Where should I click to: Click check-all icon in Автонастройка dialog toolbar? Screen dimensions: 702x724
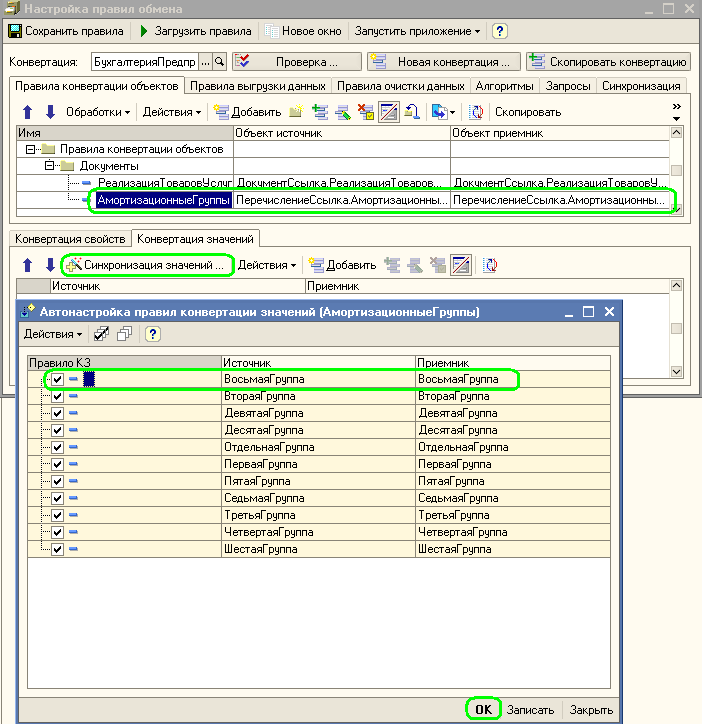(101, 334)
